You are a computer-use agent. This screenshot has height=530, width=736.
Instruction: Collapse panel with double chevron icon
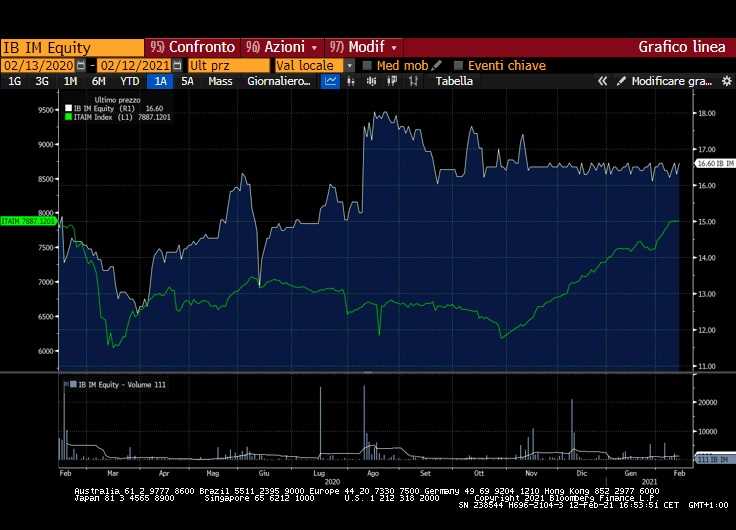coord(603,81)
